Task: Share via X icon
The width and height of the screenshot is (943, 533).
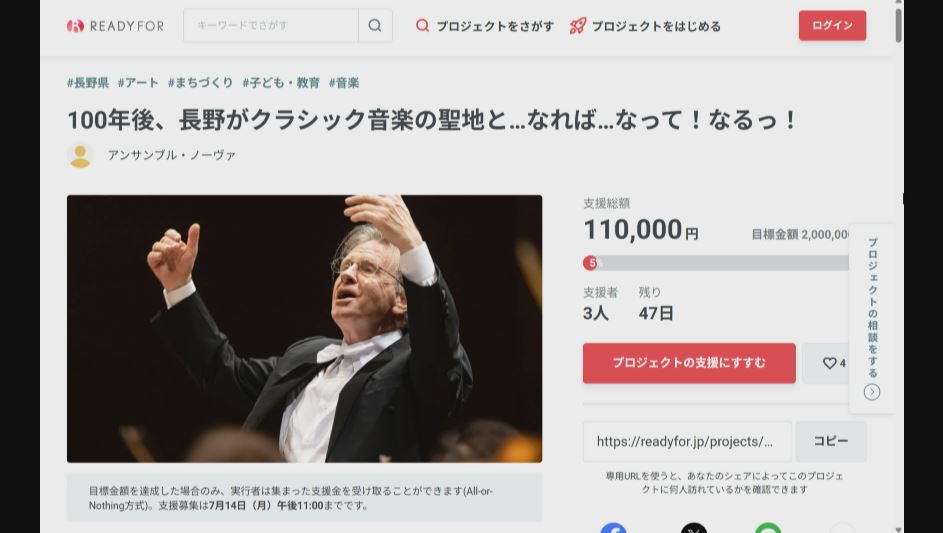Action: [693, 528]
